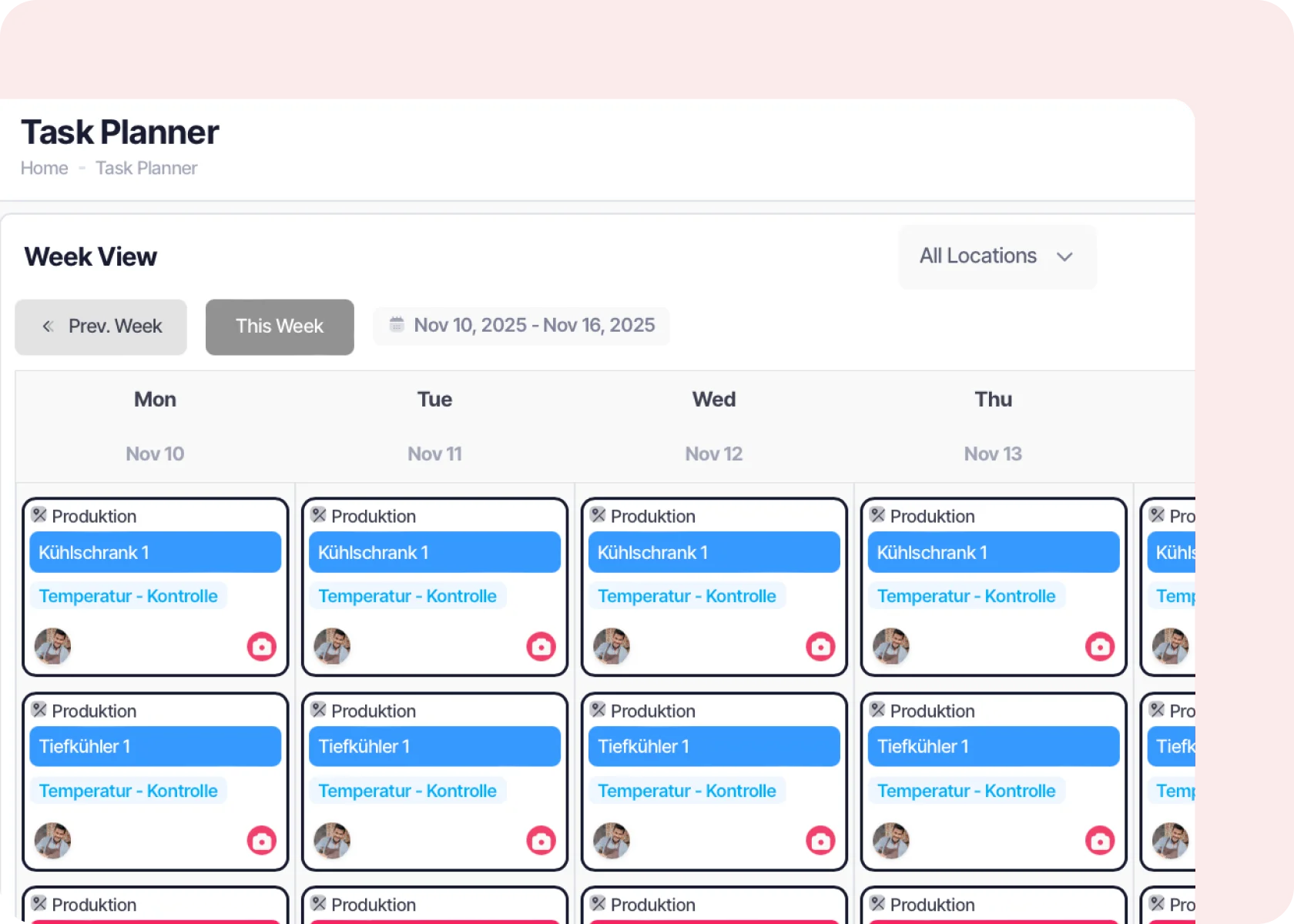Click camera icon on Thursday Tiefkühler 1 card
Image resolution: width=1294 pixels, height=924 pixels.
1100,841
